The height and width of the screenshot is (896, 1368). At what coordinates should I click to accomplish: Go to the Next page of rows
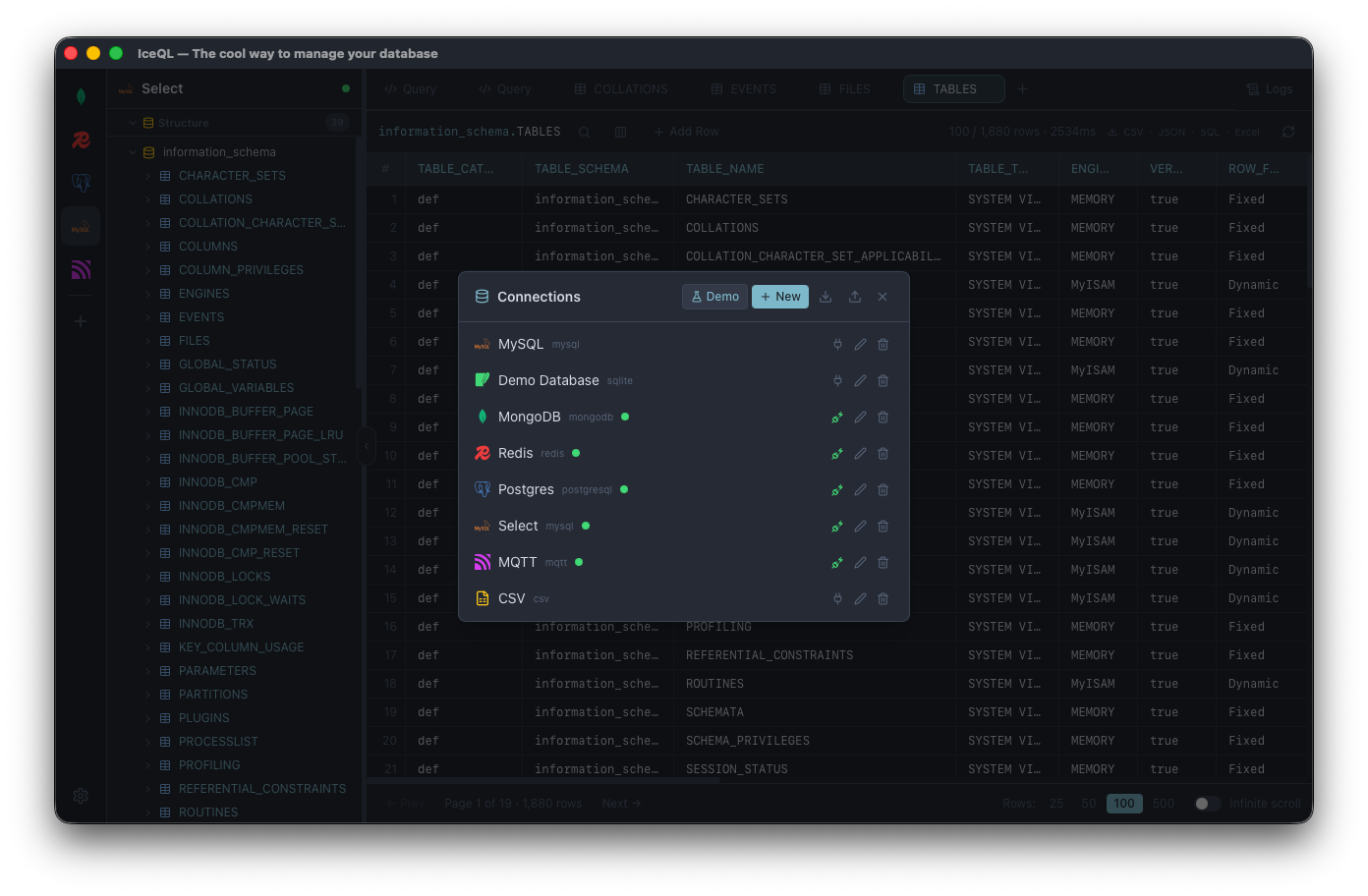621,804
